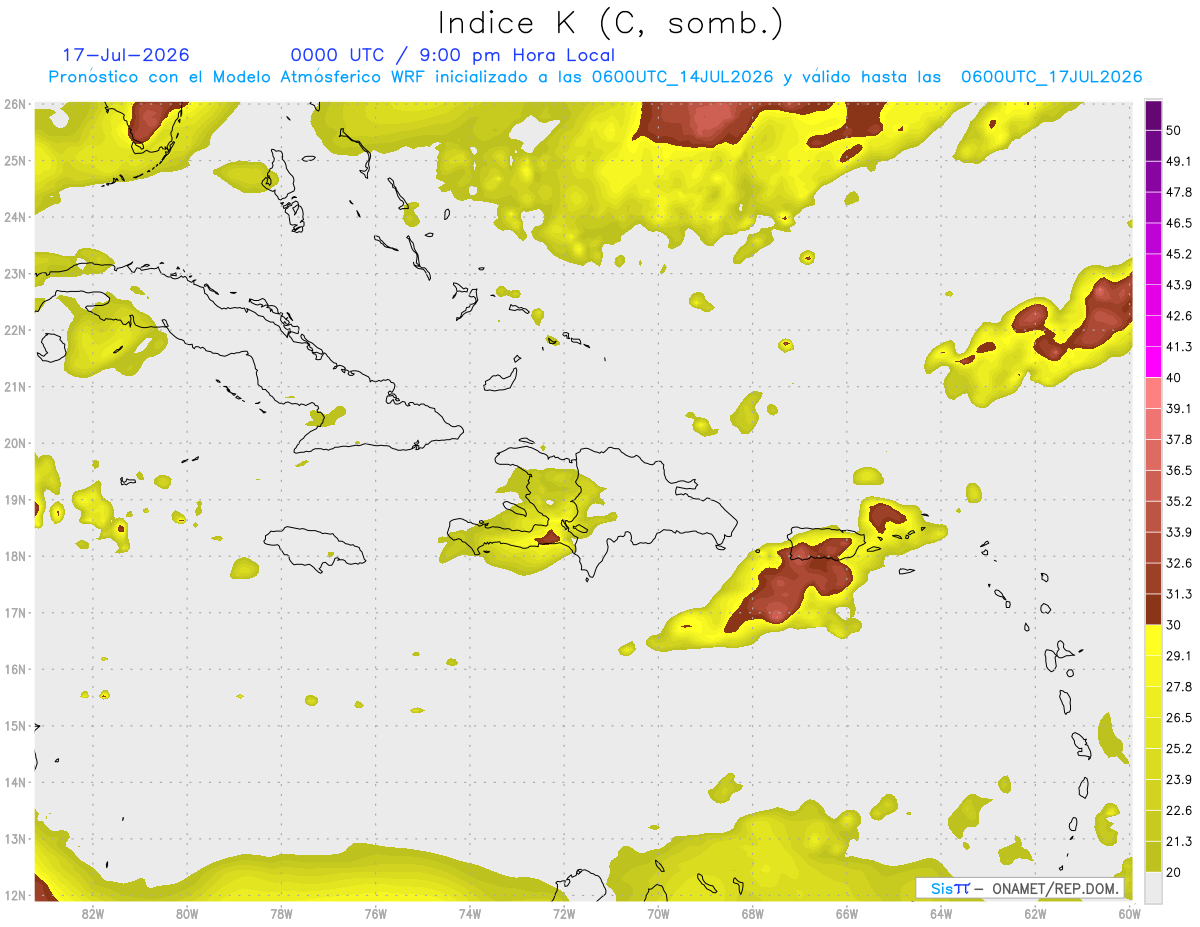Click the "0600UTC_14JUL2026" initialization timestamp
The width and height of the screenshot is (1200, 927).
click(x=682, y=77)
